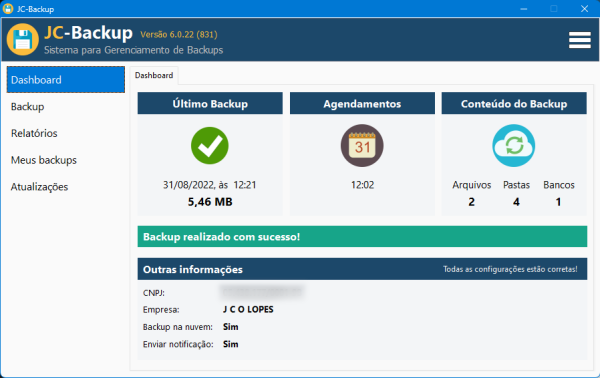Click the 12:02 scheduled time
Image resolution: width=600 pixels, height=378 pixels.
coord(362,185)
